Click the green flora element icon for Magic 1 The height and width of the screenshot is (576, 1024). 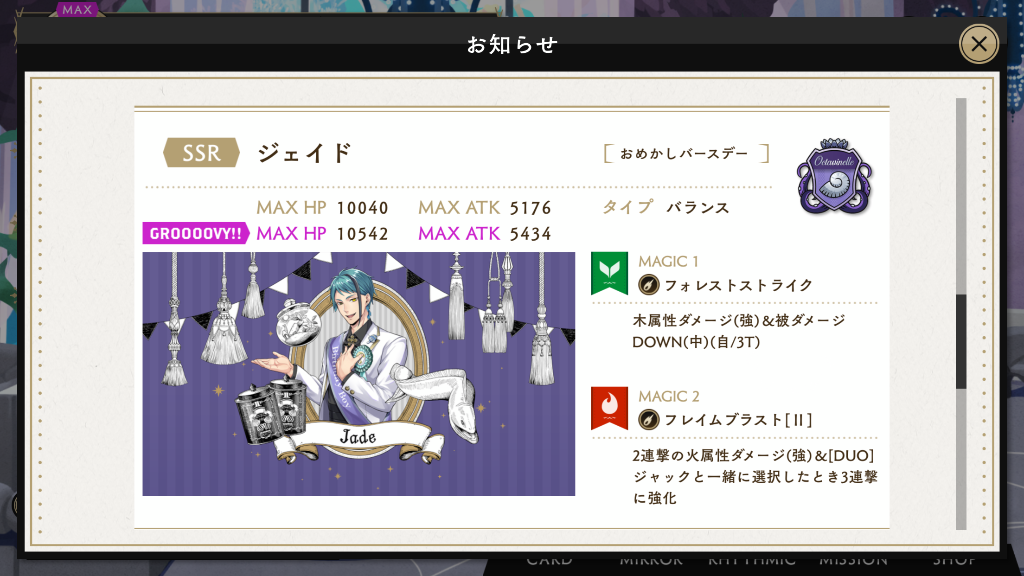tap(609, 273)
